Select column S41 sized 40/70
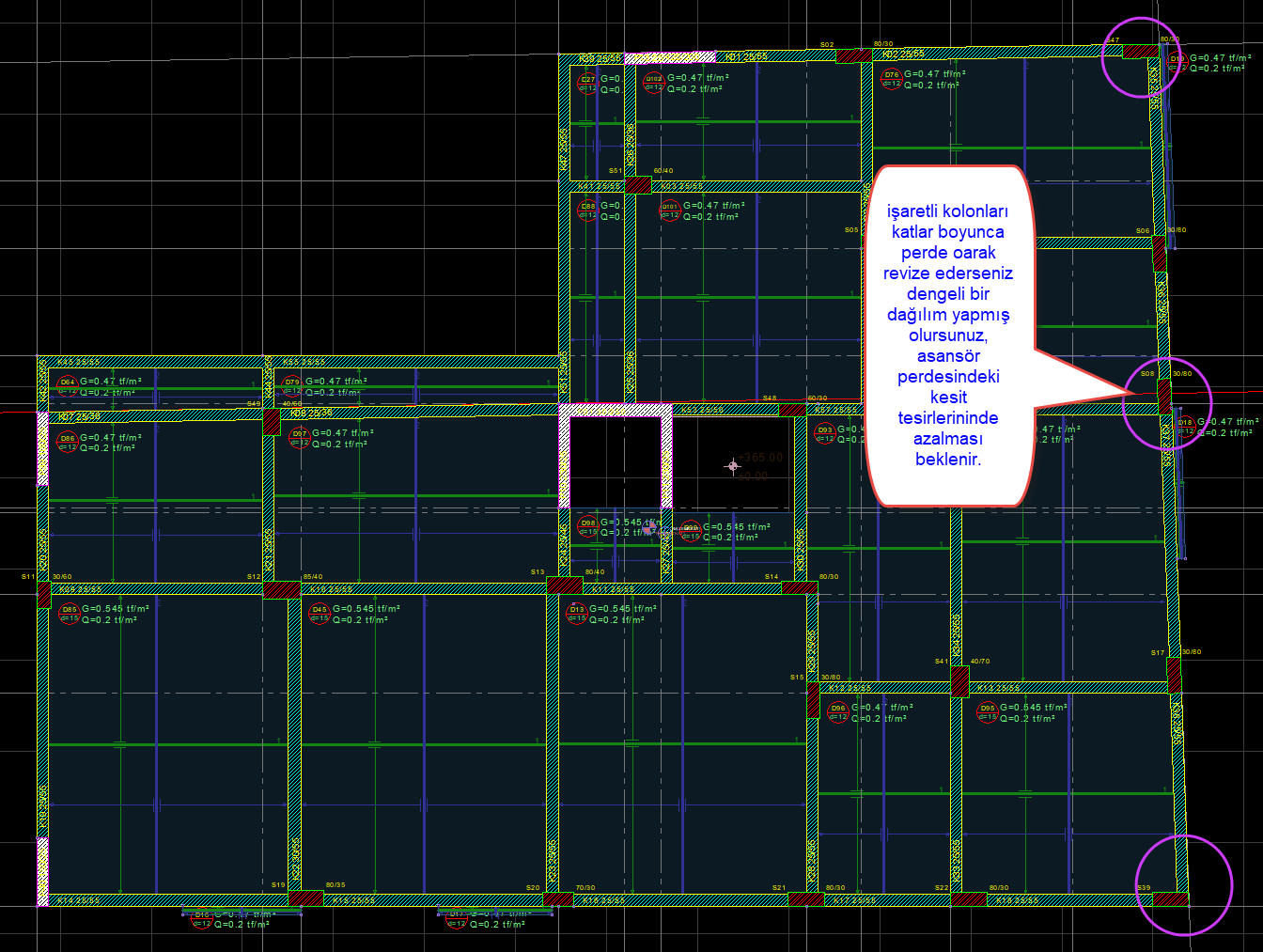The image size is (1263, 952). point(959,681)
